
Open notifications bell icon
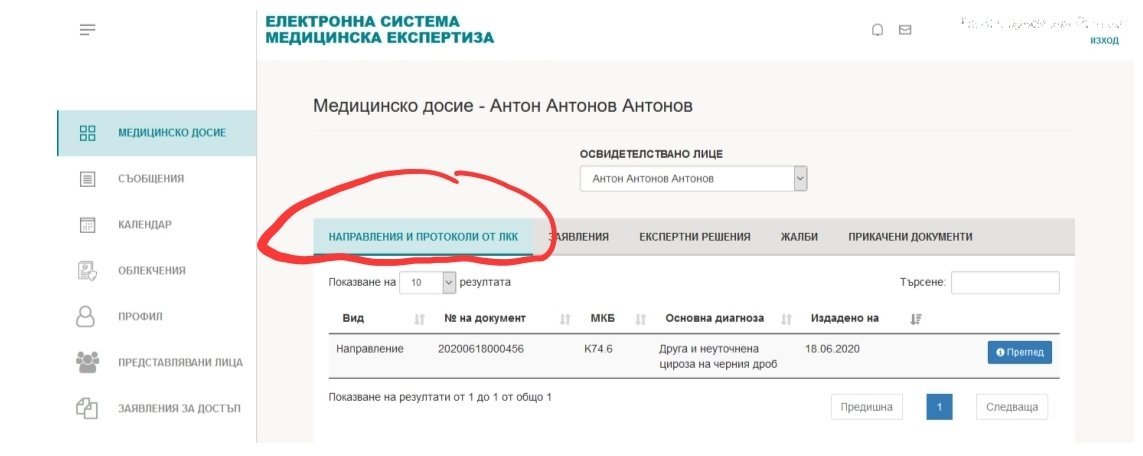click(x=878, y=30)
